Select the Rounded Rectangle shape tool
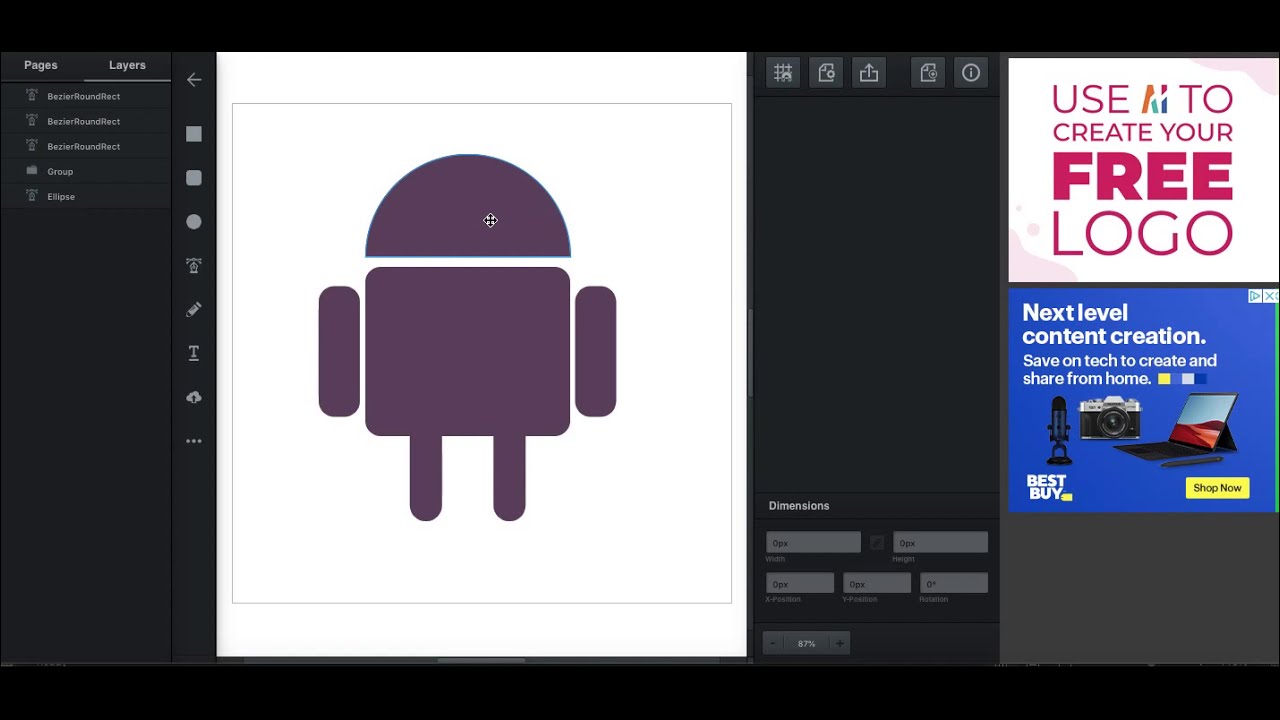The width and height of the screenshot is (1280, 720). (194, 178)
